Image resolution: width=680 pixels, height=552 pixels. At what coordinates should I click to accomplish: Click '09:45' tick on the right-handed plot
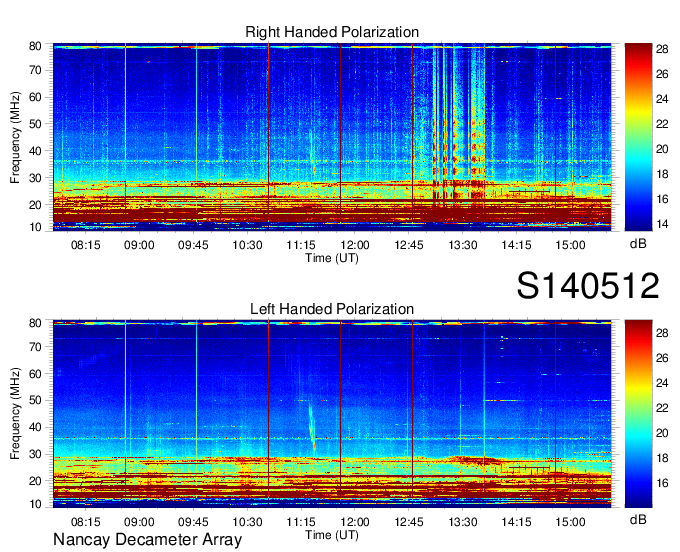click(x=193, y=245)
